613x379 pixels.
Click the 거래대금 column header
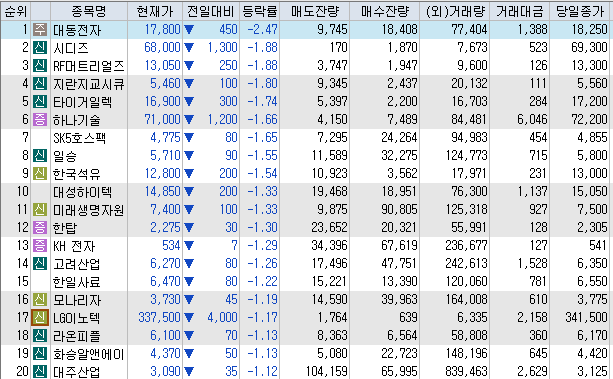point(520,12)
